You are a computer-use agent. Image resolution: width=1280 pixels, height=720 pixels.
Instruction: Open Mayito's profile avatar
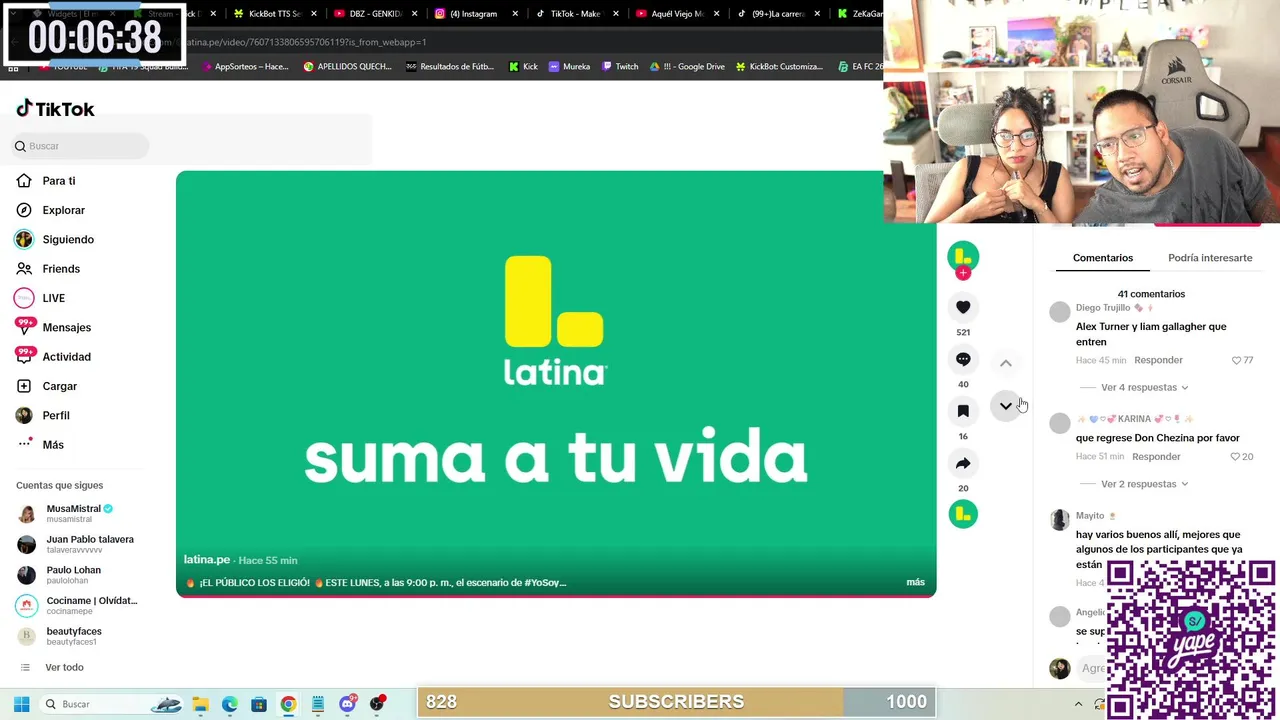pos(1060,520)
